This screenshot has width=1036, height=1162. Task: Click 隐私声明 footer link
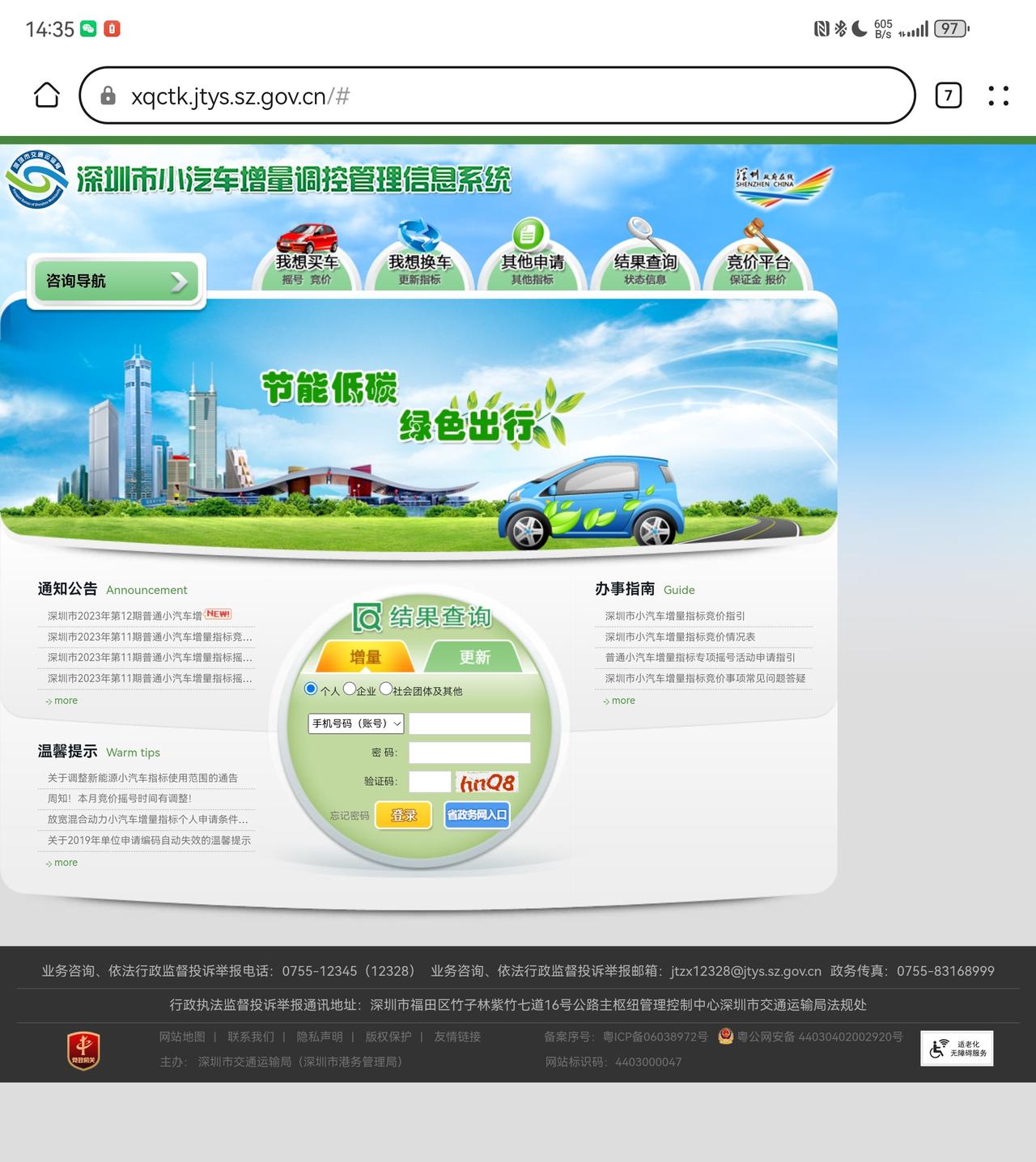[320, 1037]
